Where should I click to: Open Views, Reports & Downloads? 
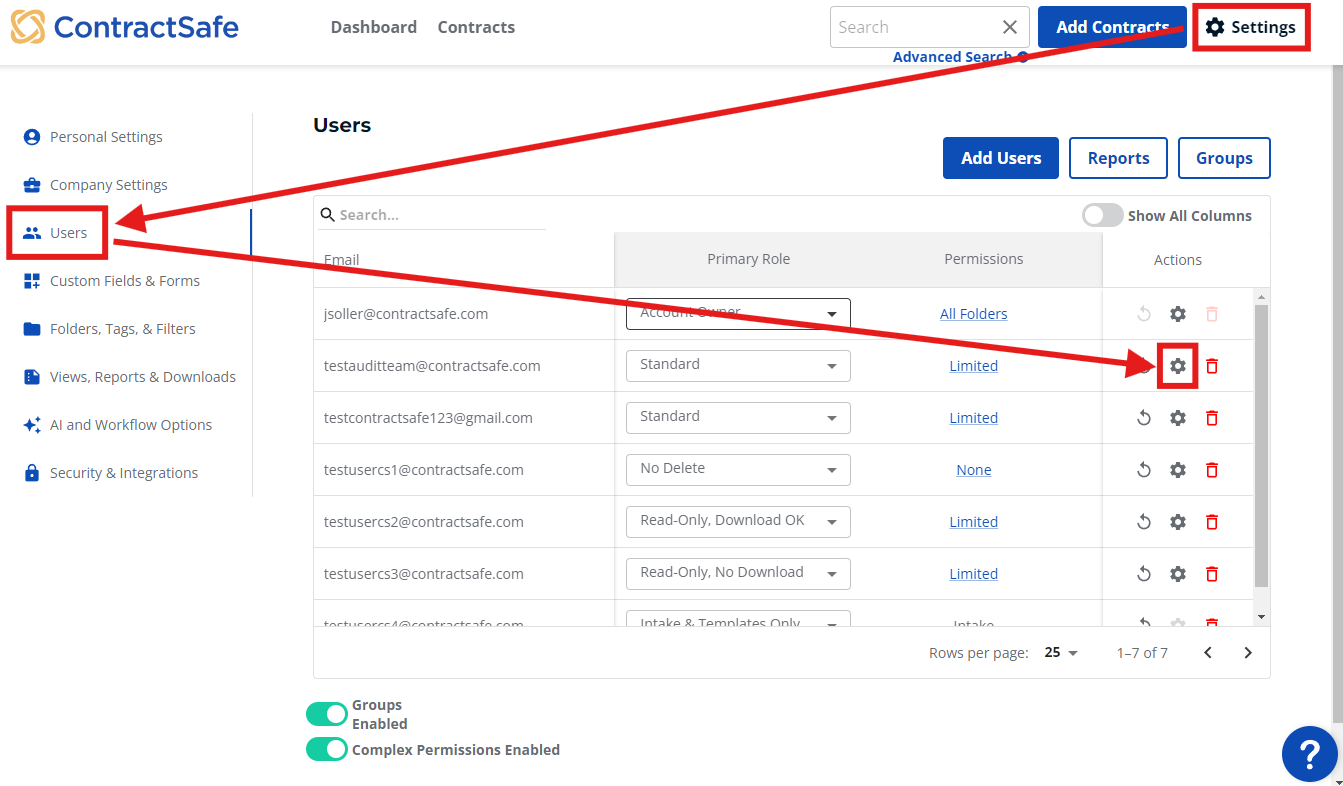[143, 377]
